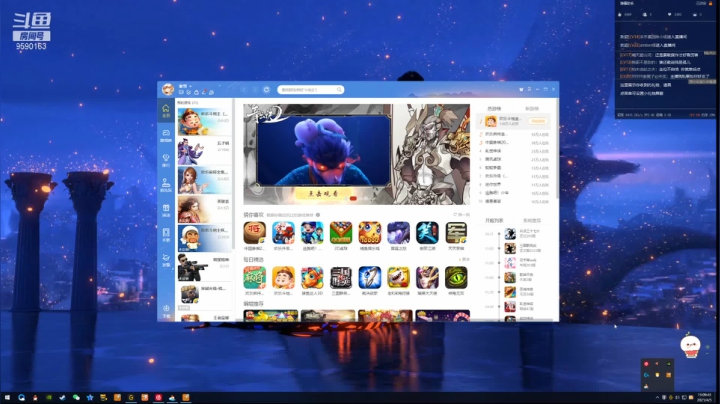720x404 pixels.
Task: Open the planet discover icon in the sidebar
Action: click(x=166, y=260)
